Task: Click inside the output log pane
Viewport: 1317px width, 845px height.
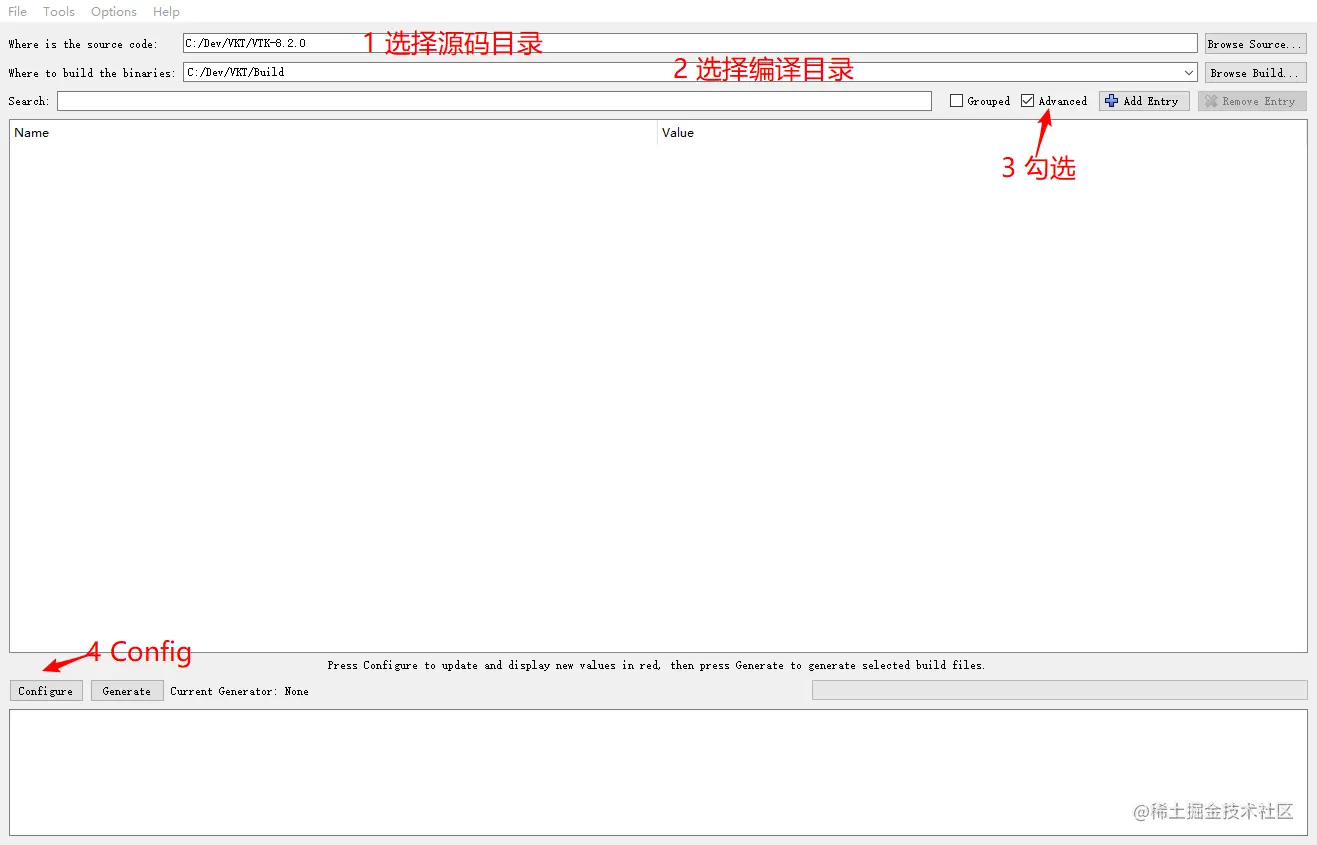Action: (x=658, y=772)
